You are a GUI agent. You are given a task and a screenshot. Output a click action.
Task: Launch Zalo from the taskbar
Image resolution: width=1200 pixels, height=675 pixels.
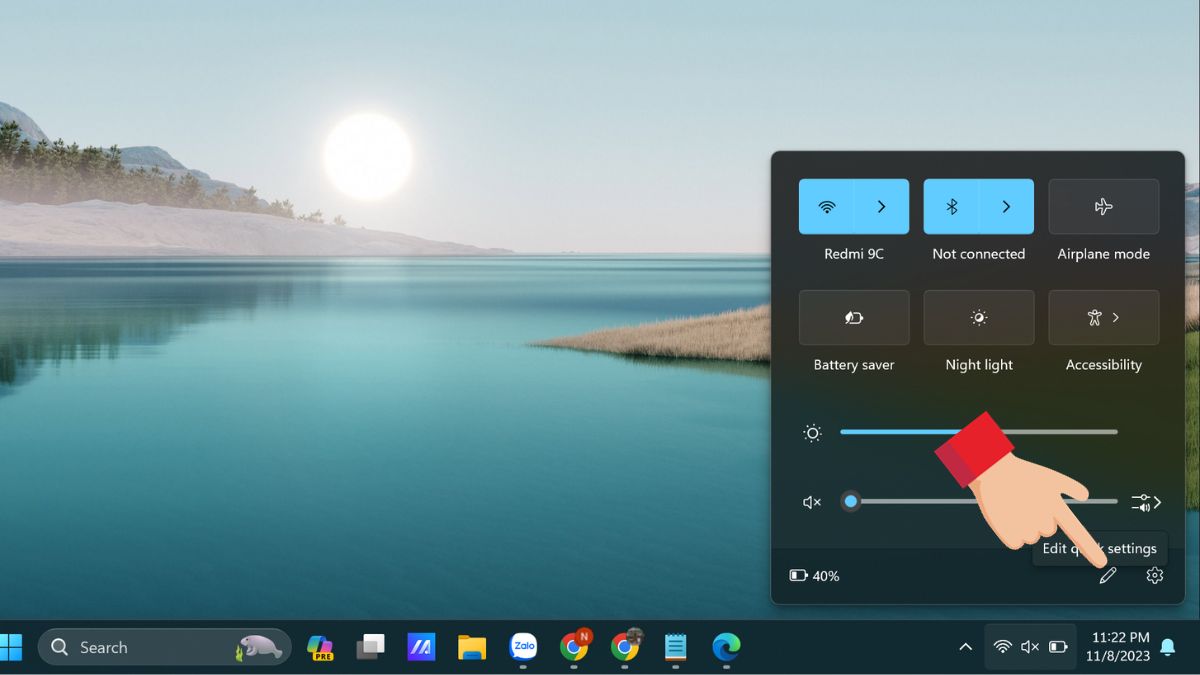click(x=523, y=647)
